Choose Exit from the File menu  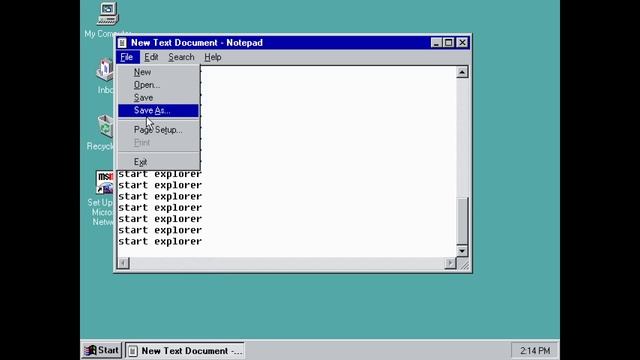[x=158, y=162]
